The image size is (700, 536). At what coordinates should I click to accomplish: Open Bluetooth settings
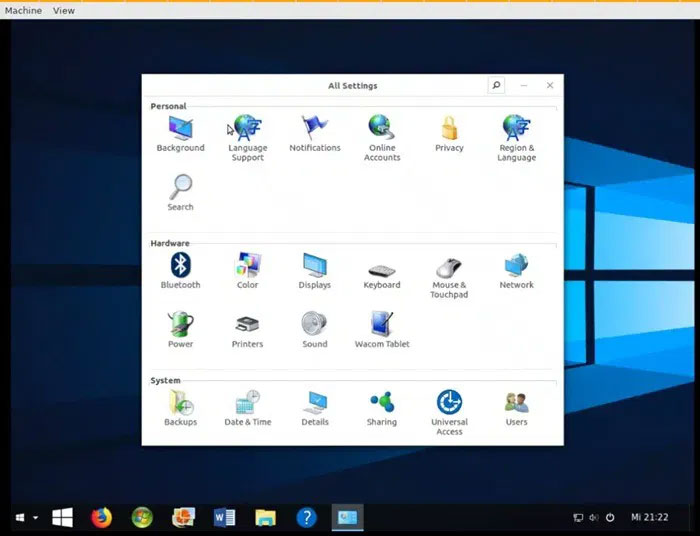180,271
